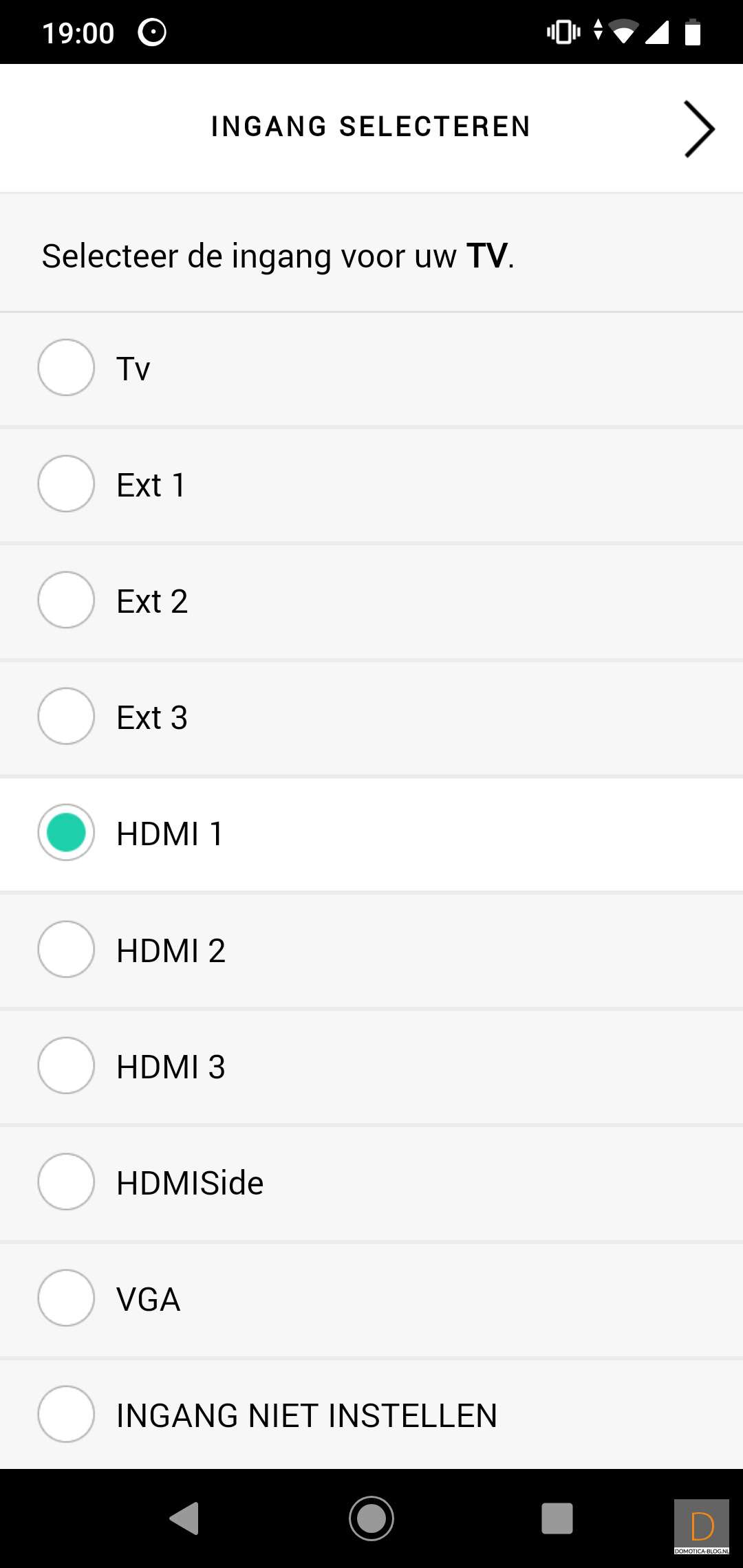This screenshot has height=1568, width=743.
Task: Tap the Wi-Fi status icon
Action: coord(623,32)
